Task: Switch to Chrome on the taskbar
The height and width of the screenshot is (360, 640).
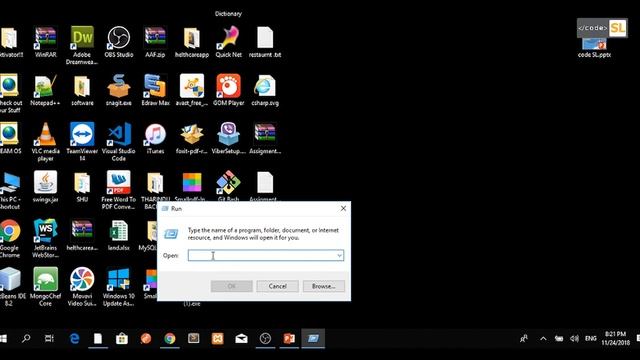Action: [170, 338]
